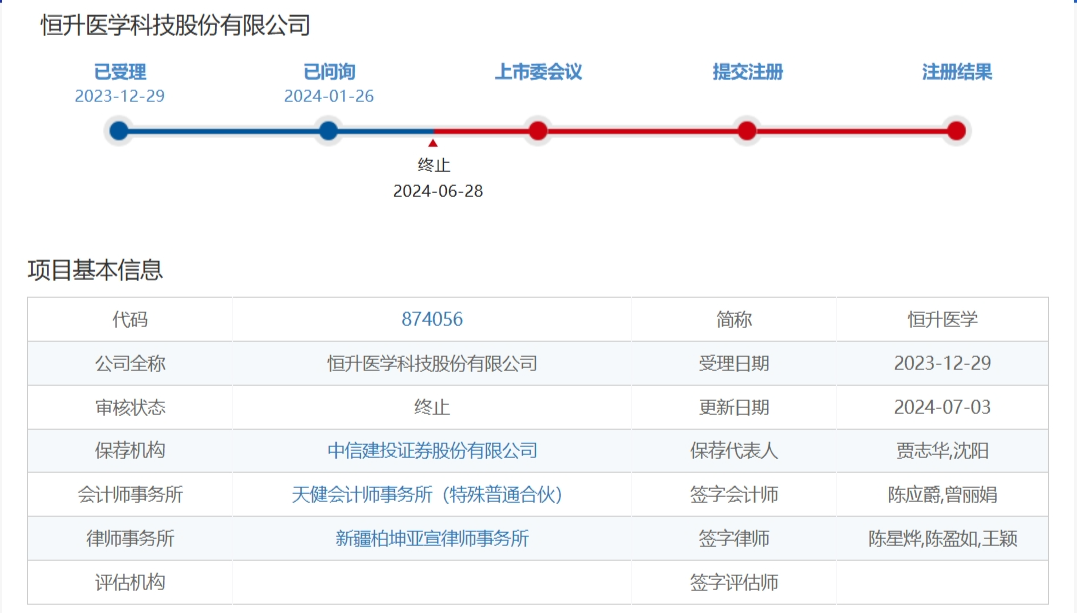Click the blue starting dot on timeline
This screenshot has width=1077, height=613.
(120, 130)
